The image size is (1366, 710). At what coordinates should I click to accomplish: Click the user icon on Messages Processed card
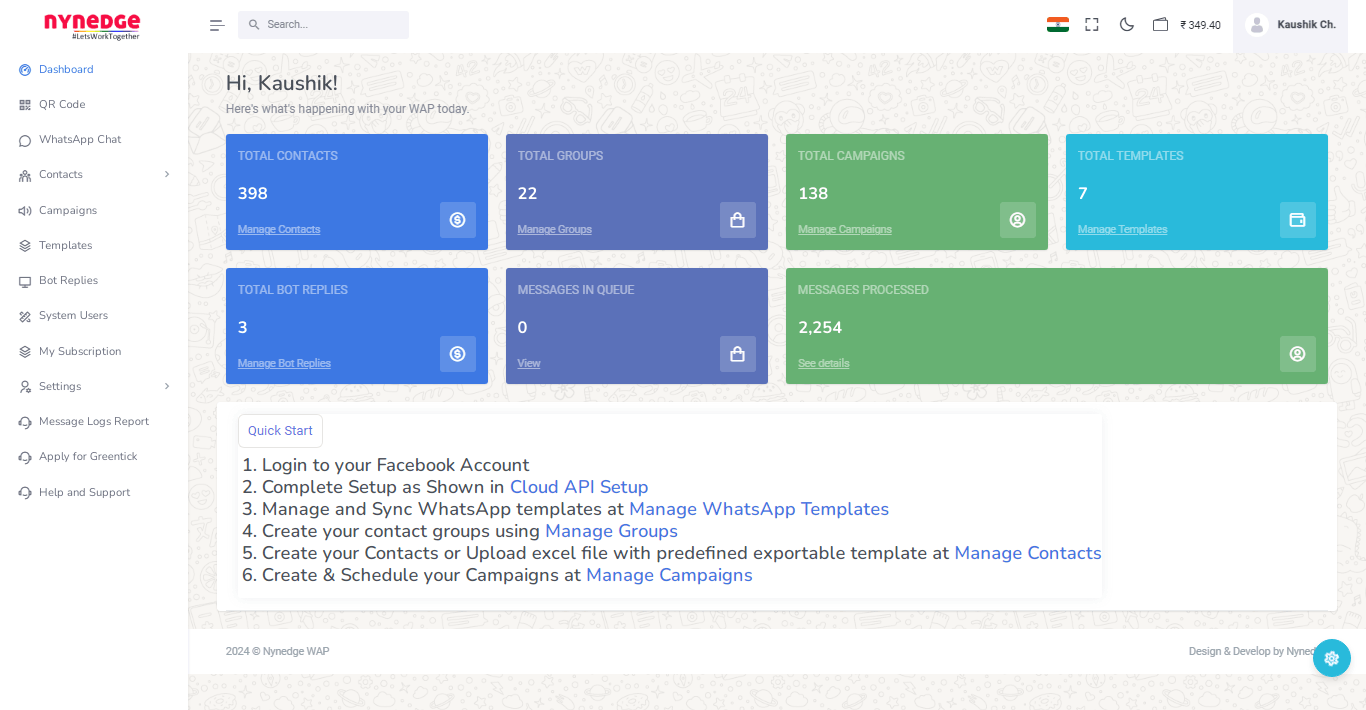coord(1298,354)
